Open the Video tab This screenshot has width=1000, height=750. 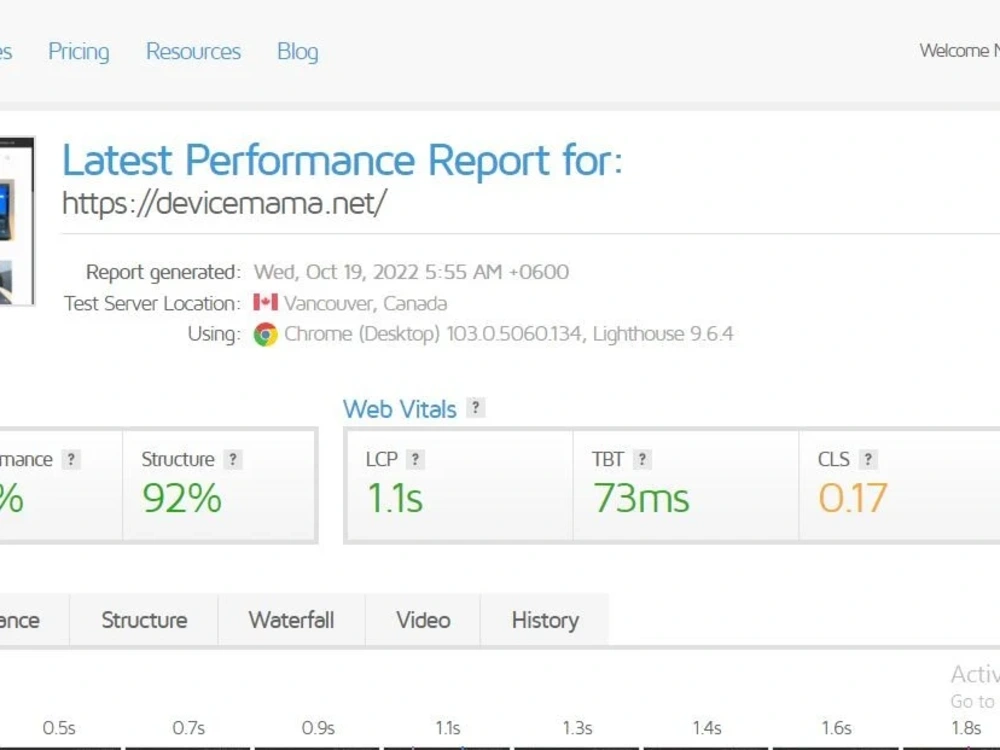[x=423, y=620]
